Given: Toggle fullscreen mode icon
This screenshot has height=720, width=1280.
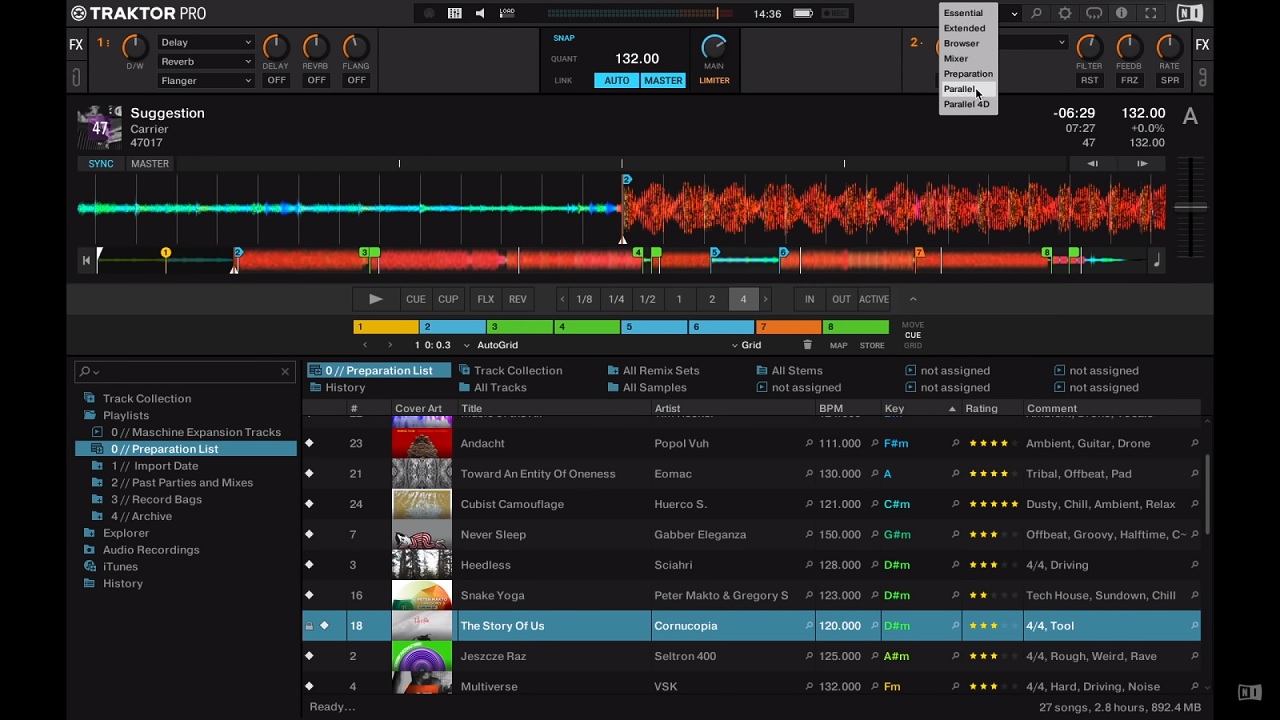Looking at the screenshot, I should click(x=1151, y=14).
